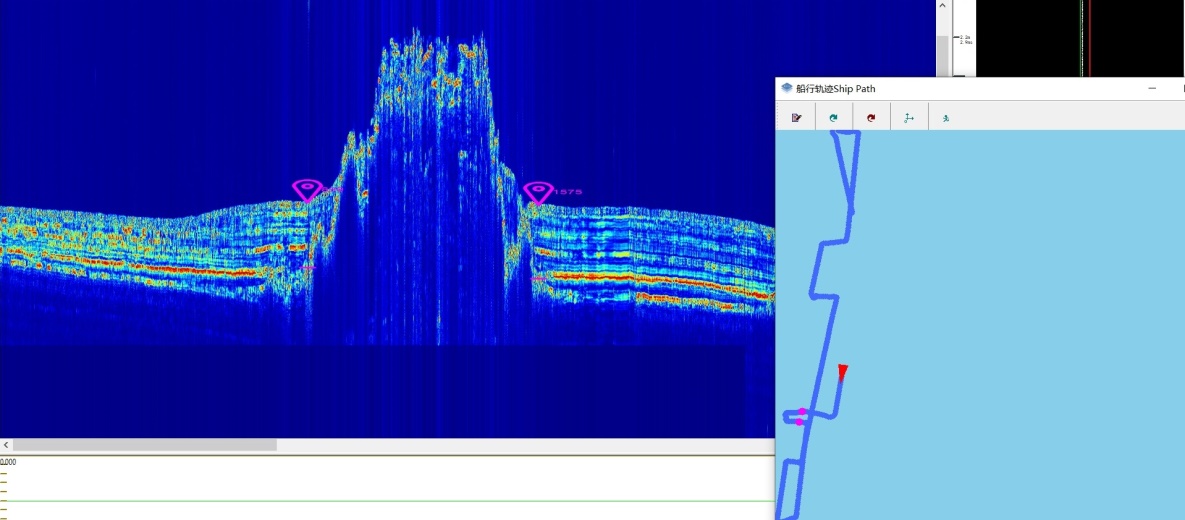The image size is (1185, 520).
Task: Click the lower magenta waypoint dot on ship track
Action: pyautogui.click(x=799, y=422)
